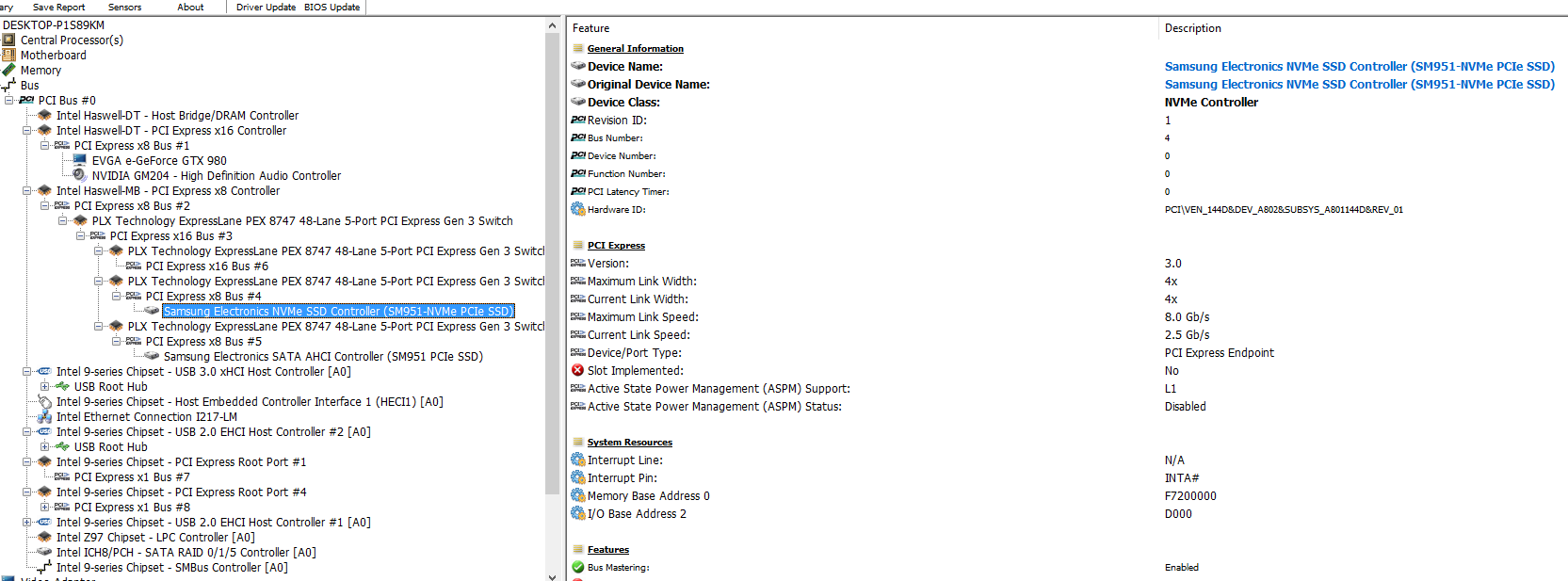This screenshot has height=581, width=1568.
Task: Open the Sensors toolbar item
Action: 124,8
